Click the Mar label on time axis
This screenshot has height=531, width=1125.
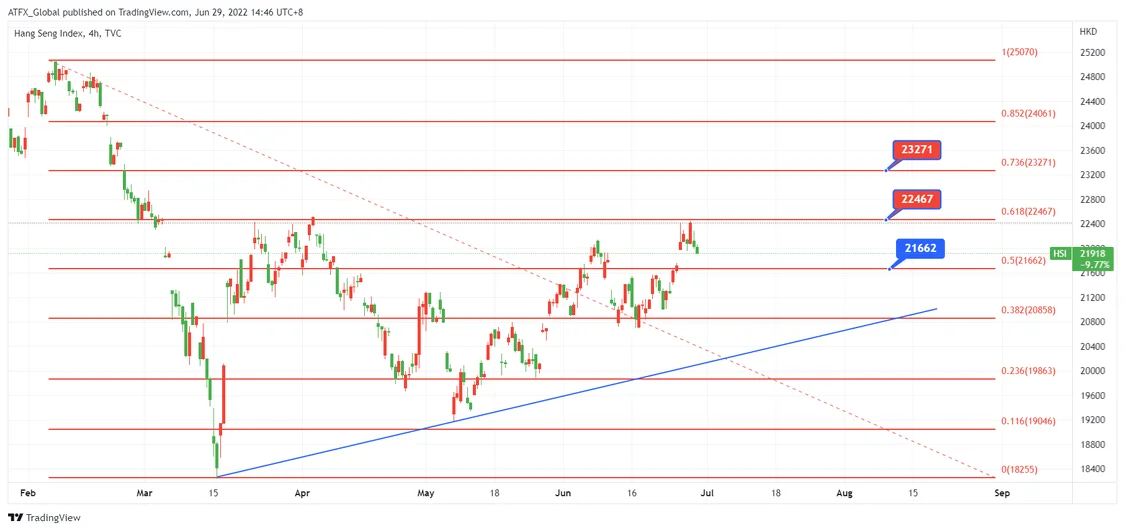[145, 494]
